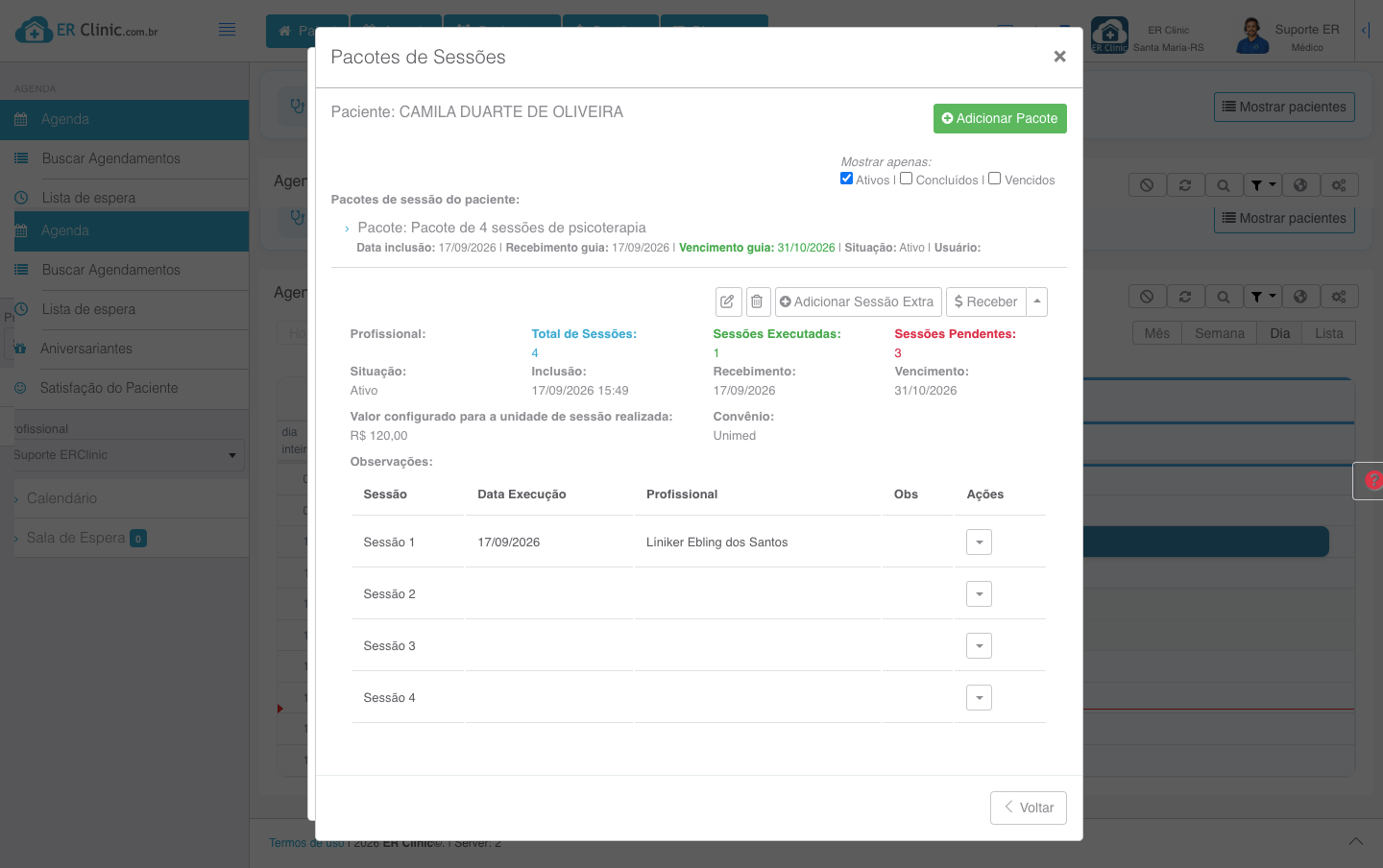This screenshot has width=1383, height=868.
Task: Open Buscar Agendamentos in sidebar top
Action: 110,158
